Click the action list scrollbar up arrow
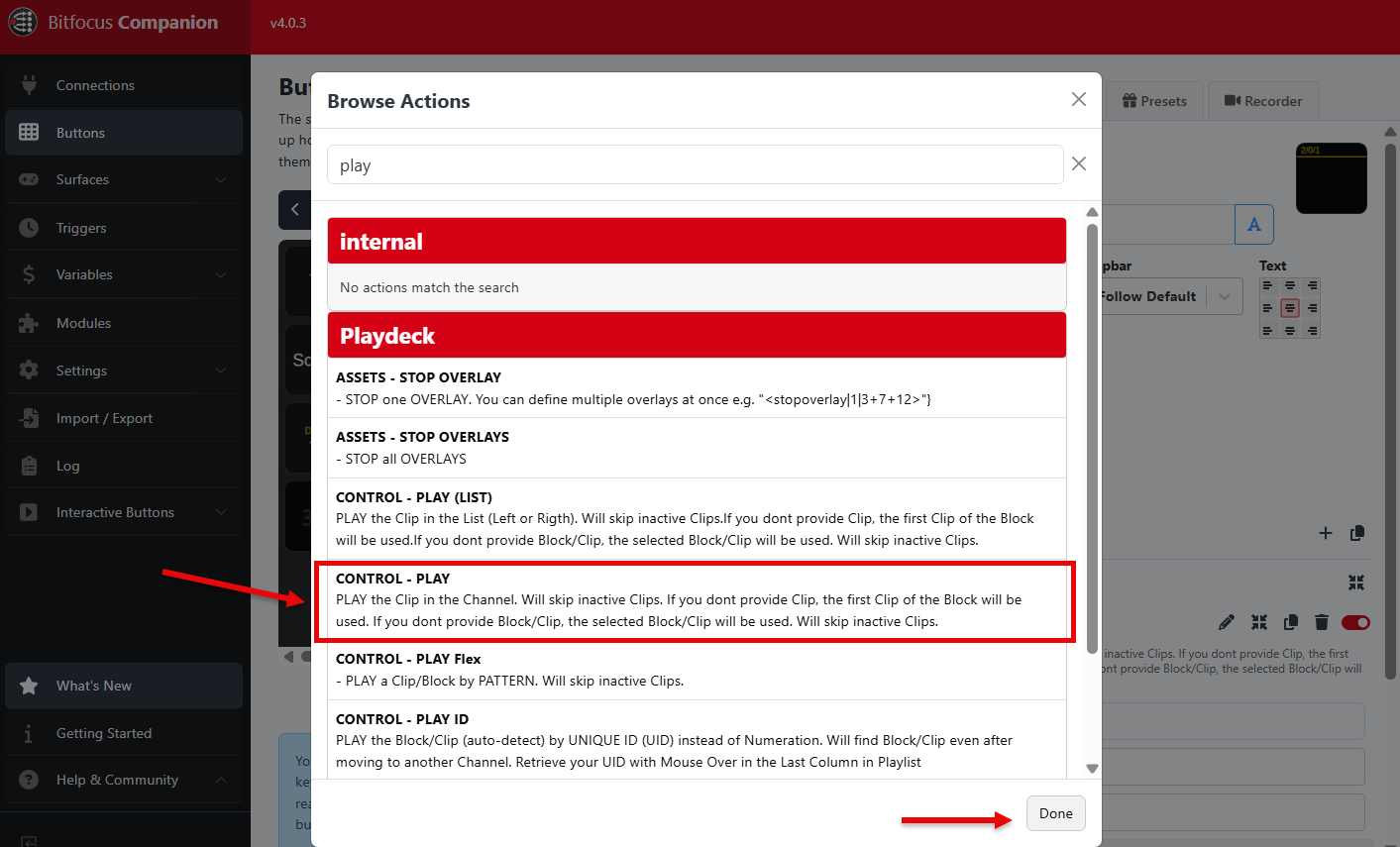 pyautogui.click(x=1092, y=212)
